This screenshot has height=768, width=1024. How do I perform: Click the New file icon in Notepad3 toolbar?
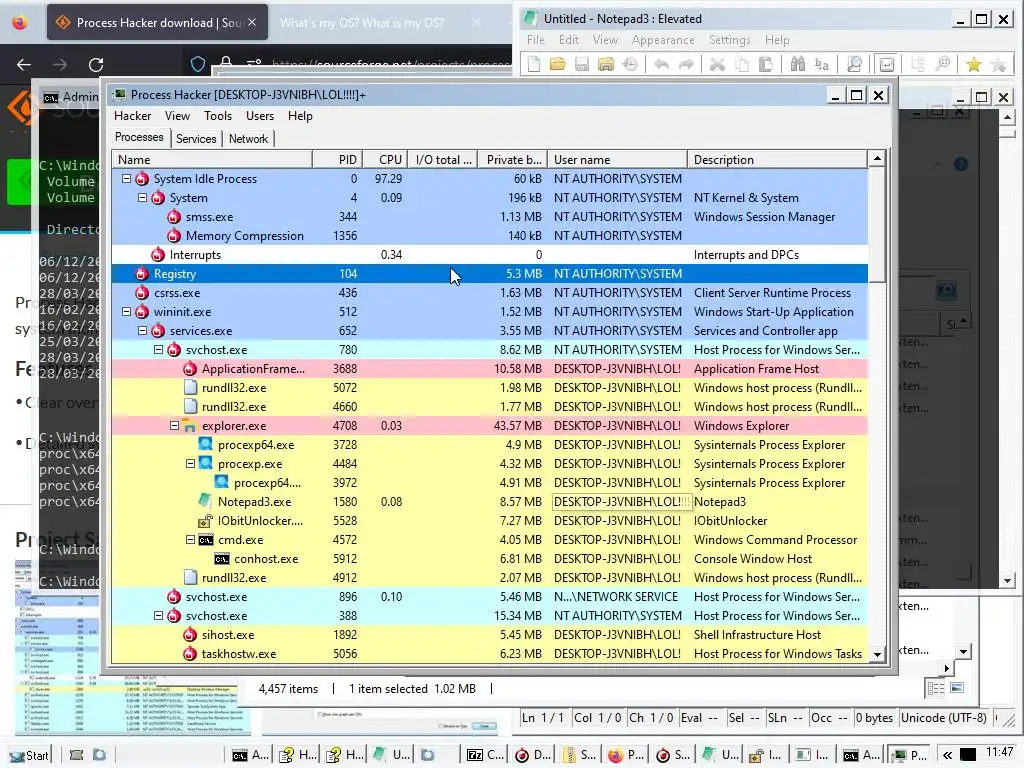pos(534,64)
